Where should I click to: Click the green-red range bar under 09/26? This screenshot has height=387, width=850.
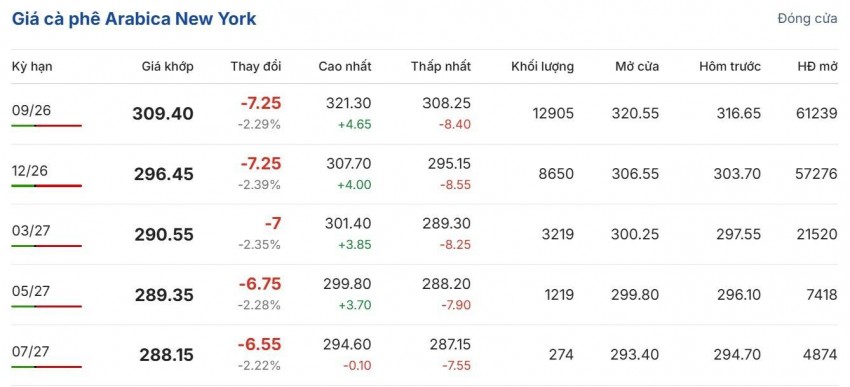click(x=47, y=126)
